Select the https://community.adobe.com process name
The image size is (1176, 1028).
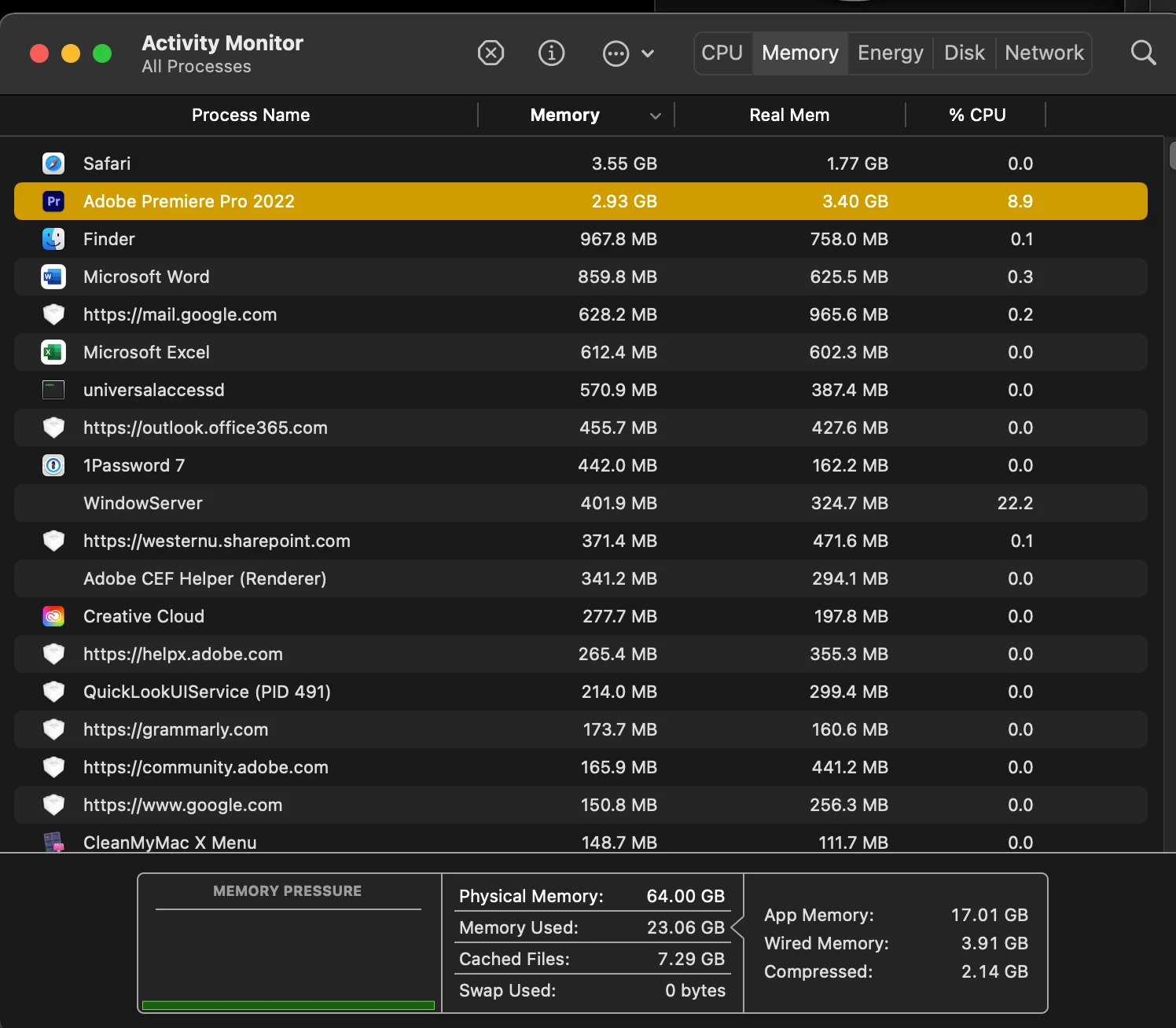tap(206, 767)
